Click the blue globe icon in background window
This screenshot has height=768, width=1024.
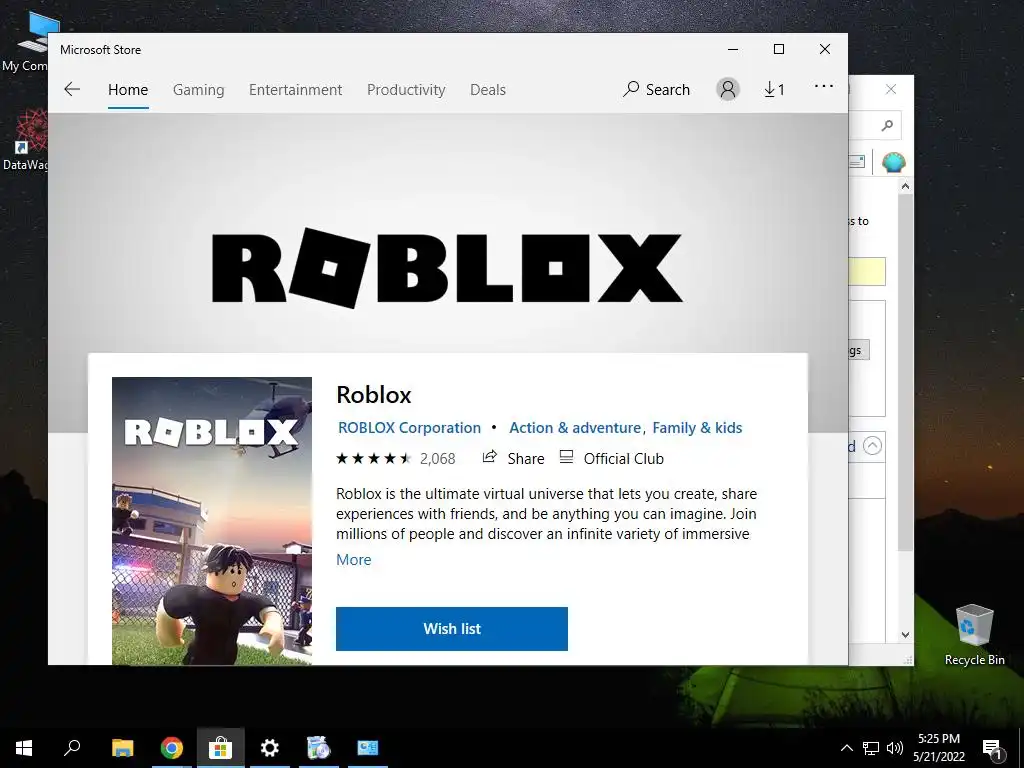(x=893, y=161)
